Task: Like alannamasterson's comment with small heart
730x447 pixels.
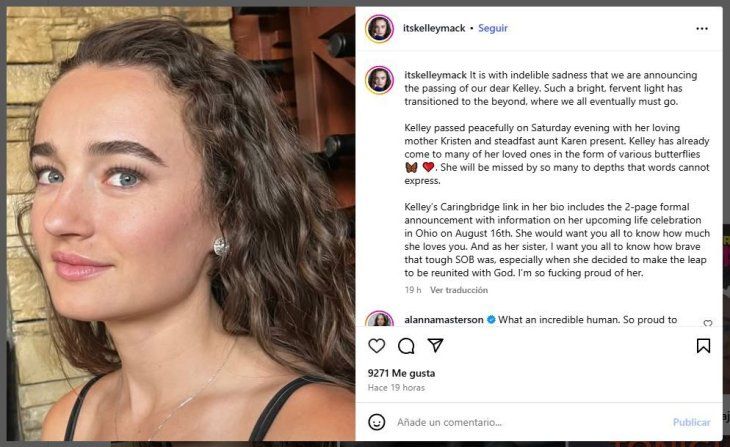Action: click(708, 323)
